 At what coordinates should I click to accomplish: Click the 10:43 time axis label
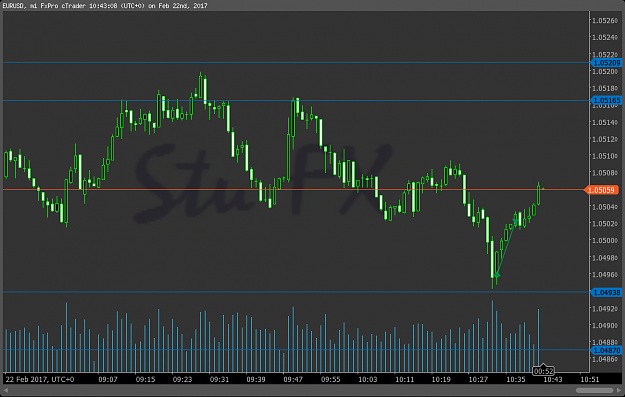(x=553, y=379)
